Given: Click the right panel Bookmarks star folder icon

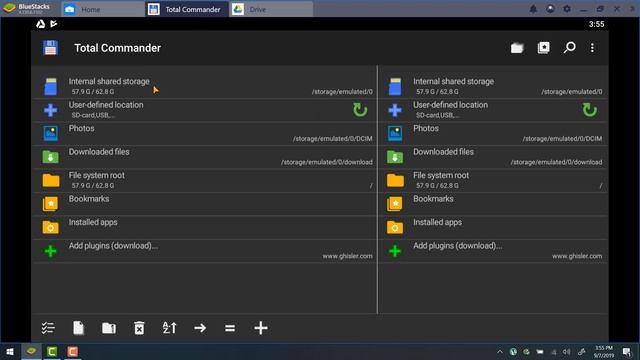Looking at the screenshot, I should [x=395, y=204].
